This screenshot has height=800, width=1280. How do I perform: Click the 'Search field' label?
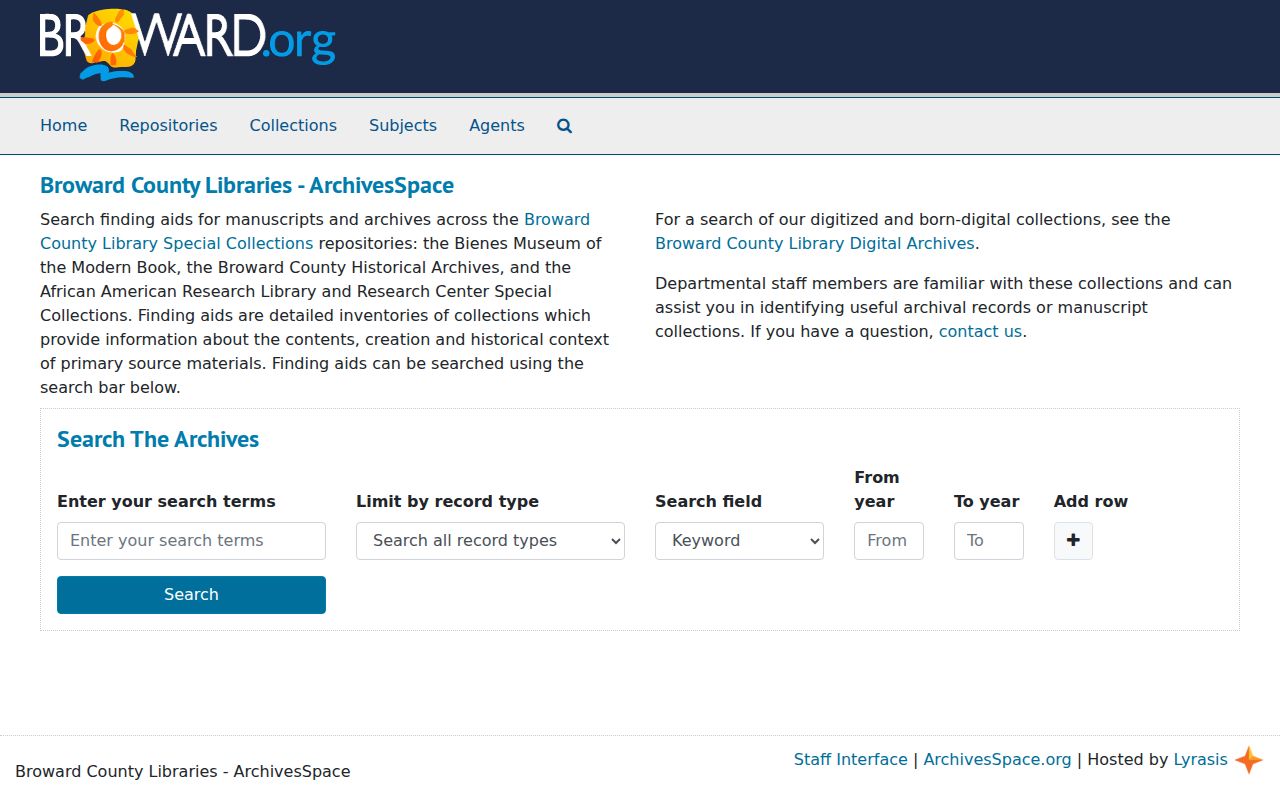(708, 501)
